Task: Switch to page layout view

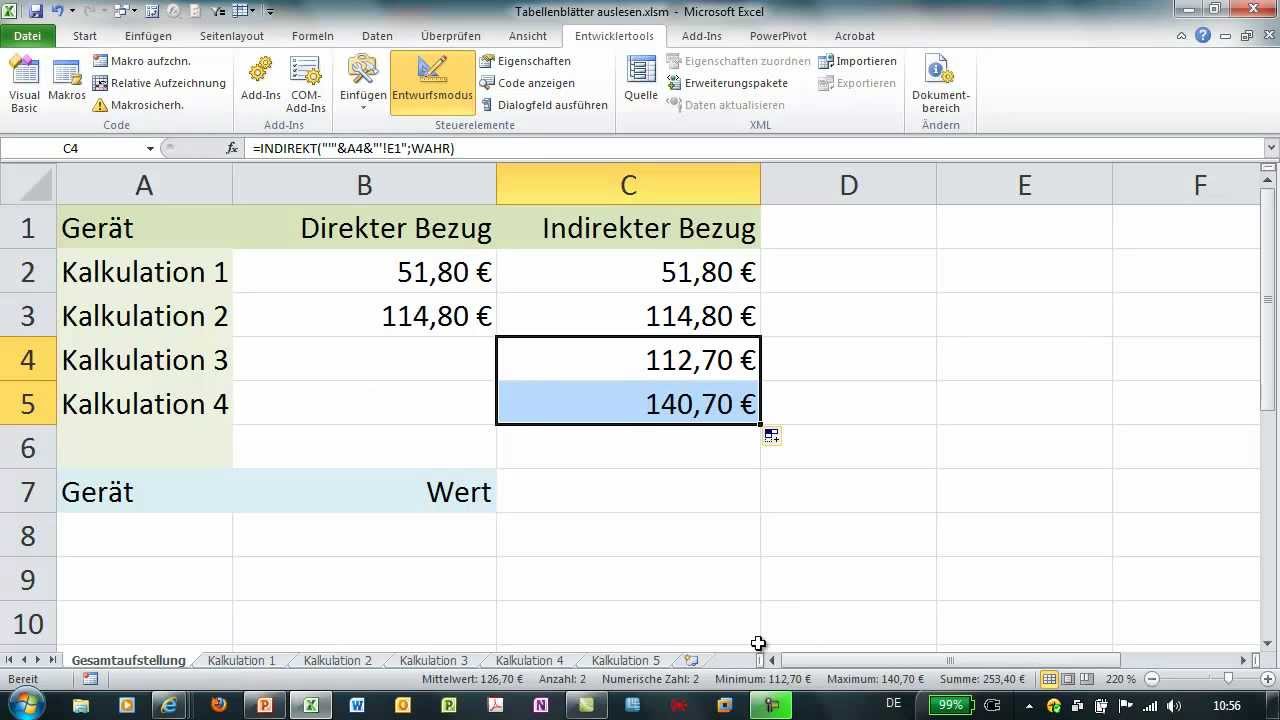Action: 1068,679
